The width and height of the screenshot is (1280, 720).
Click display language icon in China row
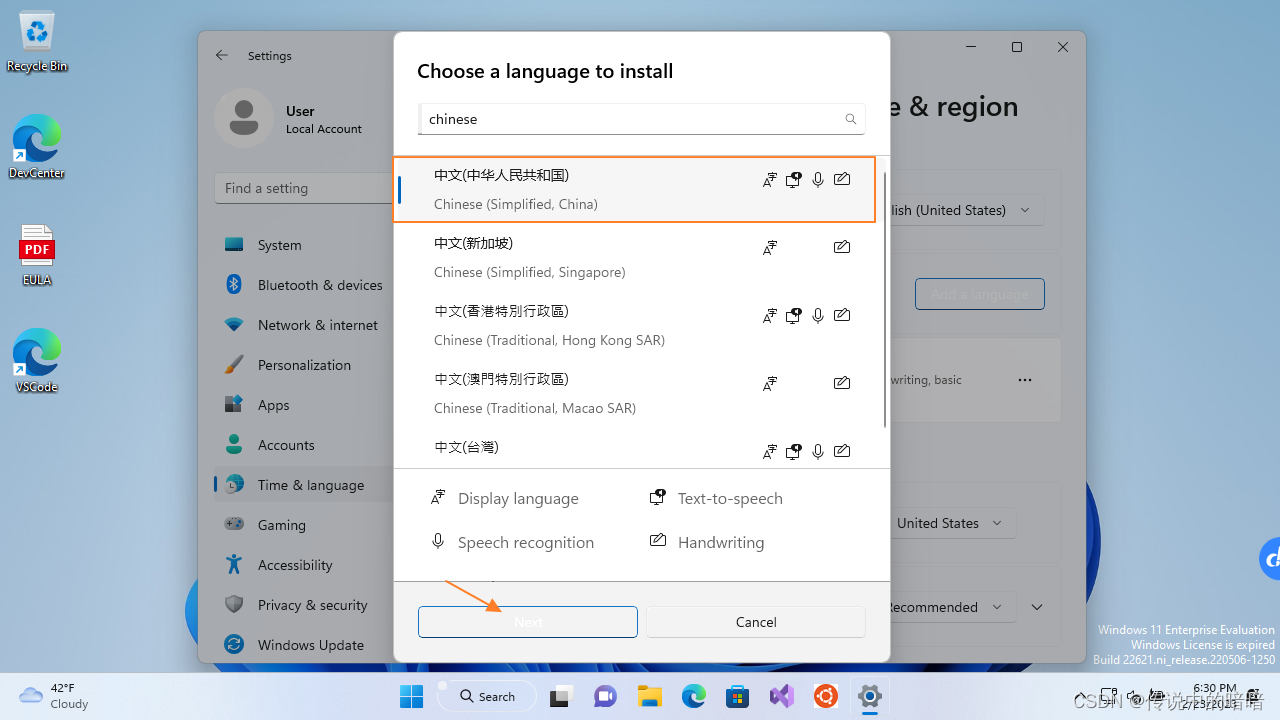pos(770,180)
